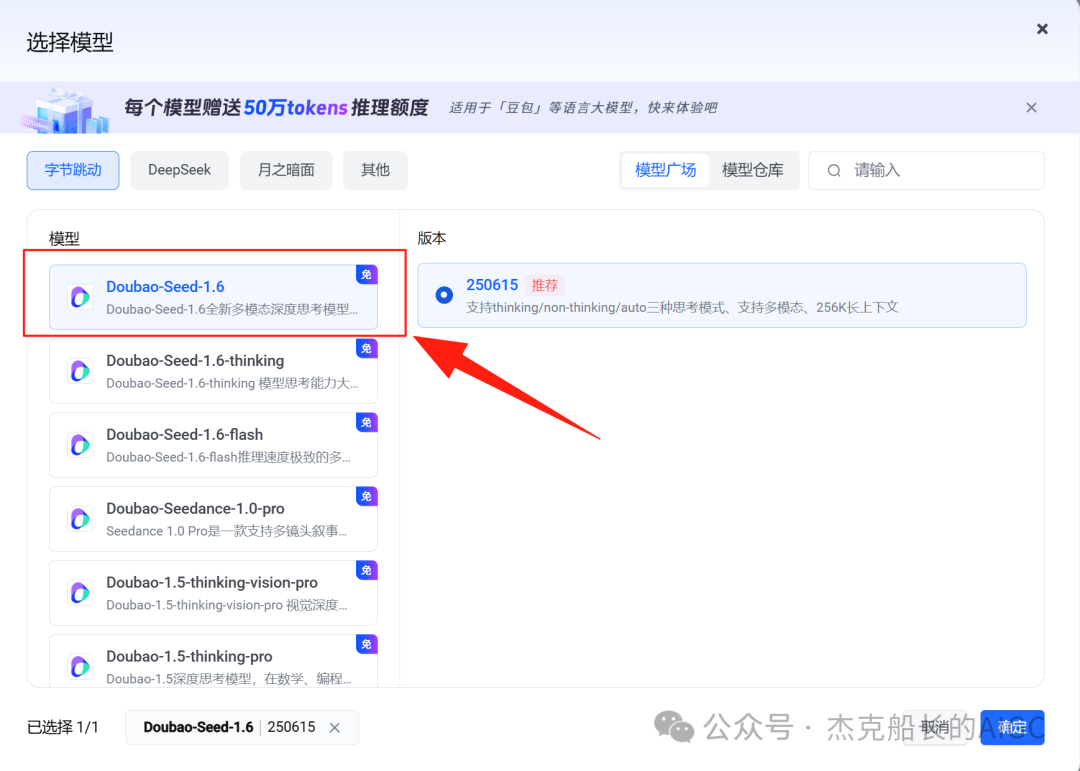Screen dimensions: 1080x771
Task: Click the Doubao-Seedance-1.0-pro logo icon
Action: [80, 519]
